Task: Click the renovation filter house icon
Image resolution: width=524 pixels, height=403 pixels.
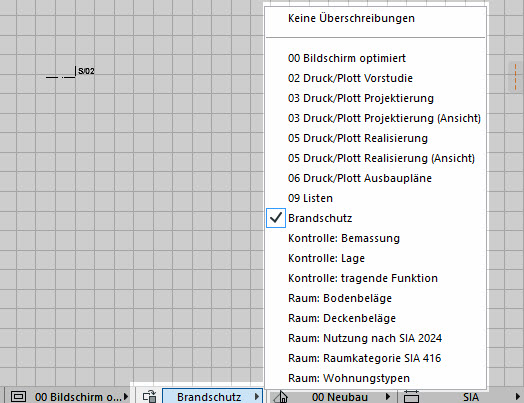Action: pos(281,397)
